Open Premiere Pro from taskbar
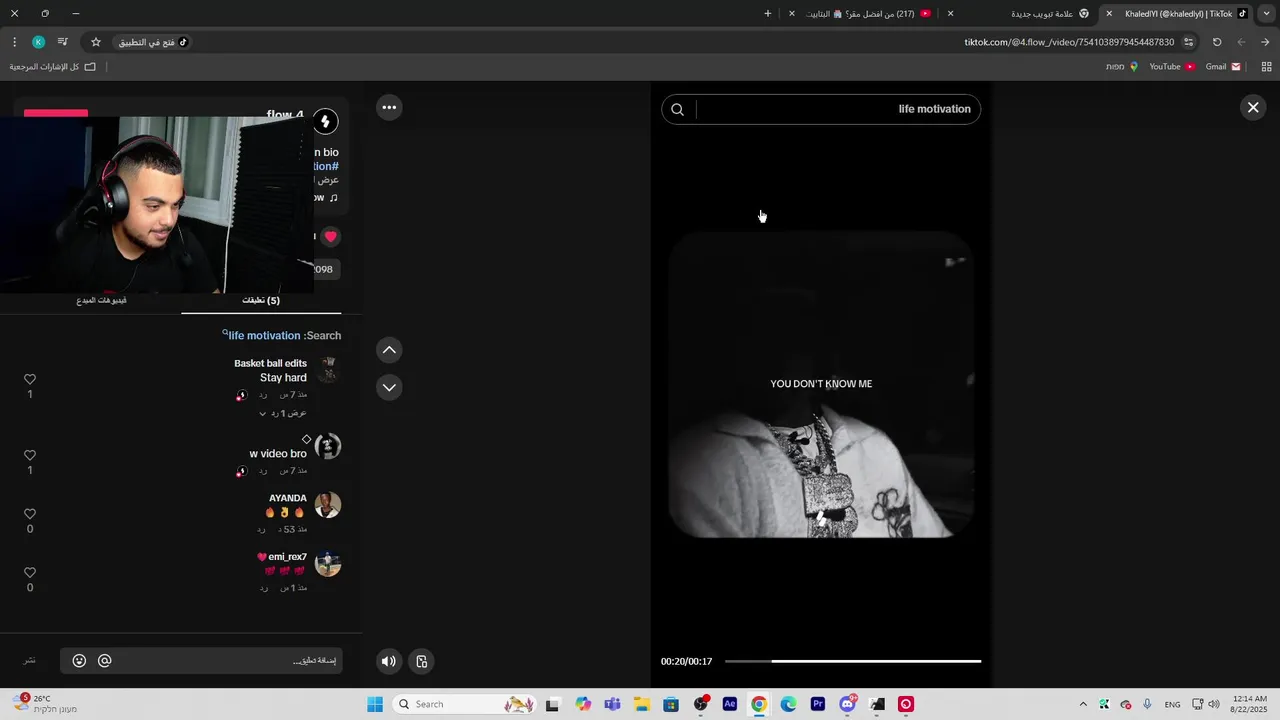The width and height of the screenshot is (1280, 720). (818, 704)
